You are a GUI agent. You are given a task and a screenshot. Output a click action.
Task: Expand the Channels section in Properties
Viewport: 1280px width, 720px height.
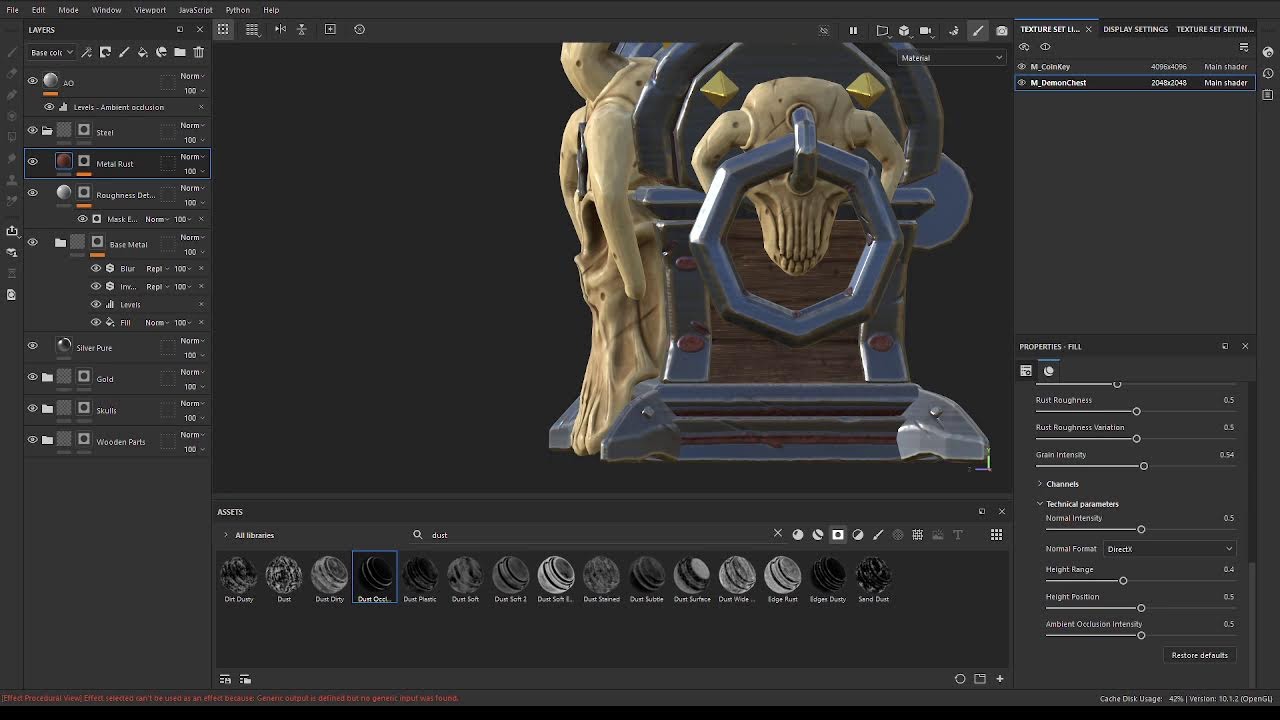1040,484
